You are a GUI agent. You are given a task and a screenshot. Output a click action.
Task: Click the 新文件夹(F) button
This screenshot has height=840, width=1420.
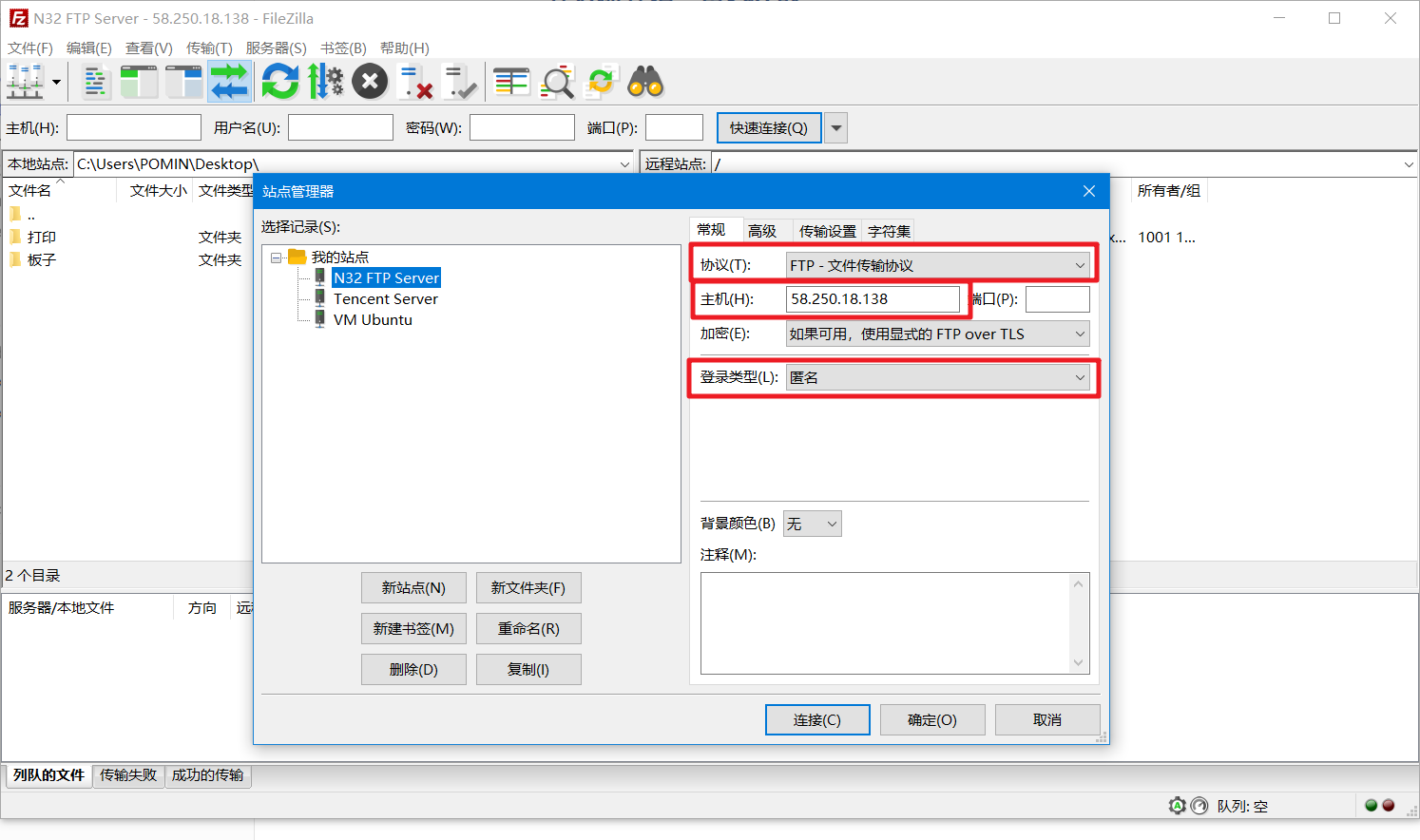[x=528, y=588]
